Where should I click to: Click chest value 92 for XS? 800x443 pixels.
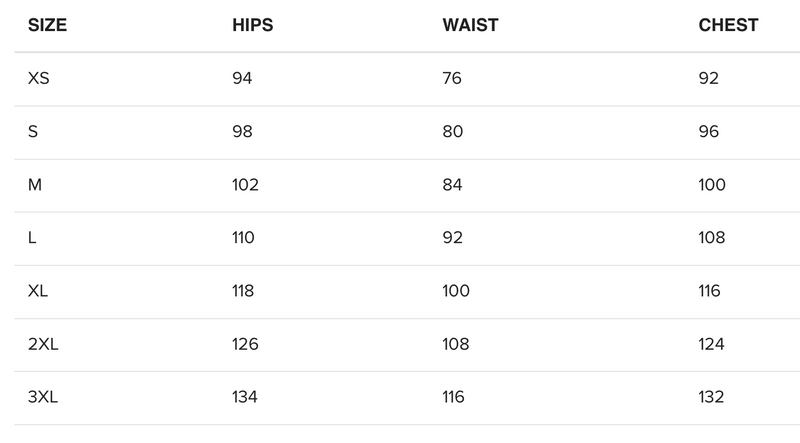pyautogui.click(x=708, y=79)
